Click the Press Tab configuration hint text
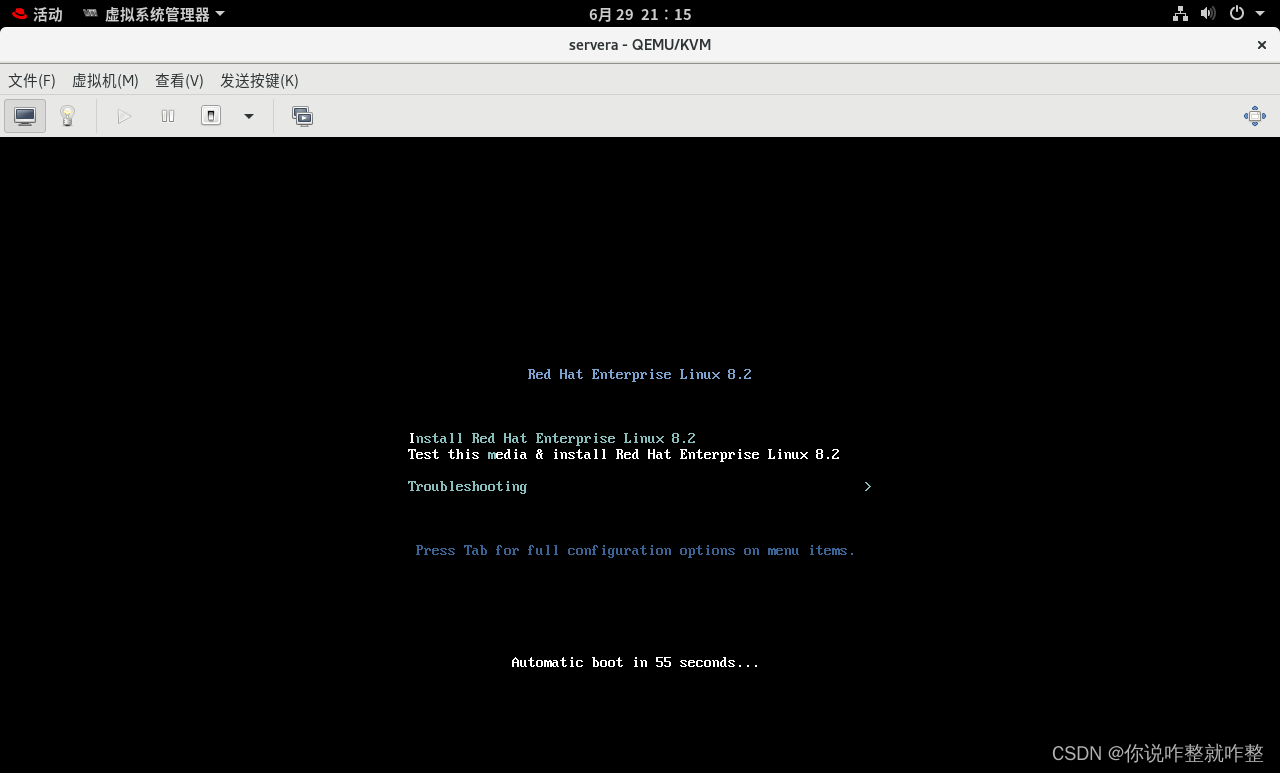Screen dimensions: 1280x773 (636, 550)
